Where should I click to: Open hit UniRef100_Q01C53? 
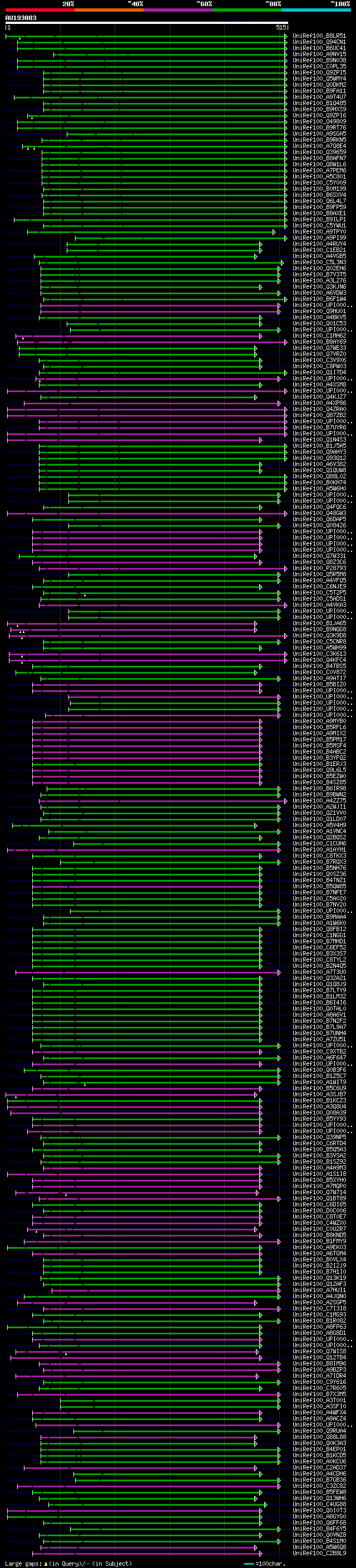click(x=319, y=323)
